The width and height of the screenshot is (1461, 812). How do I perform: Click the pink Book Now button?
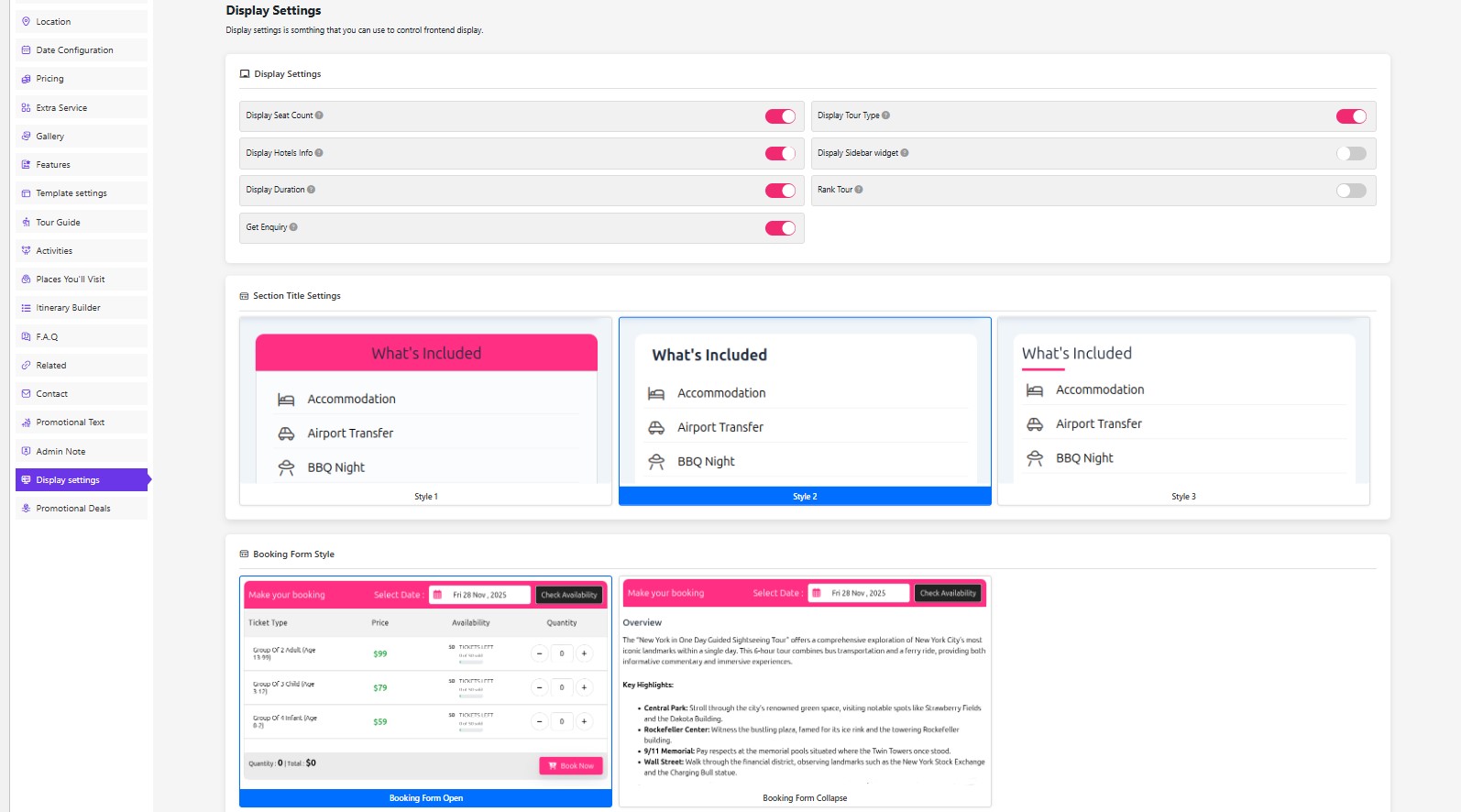point(571,766)
